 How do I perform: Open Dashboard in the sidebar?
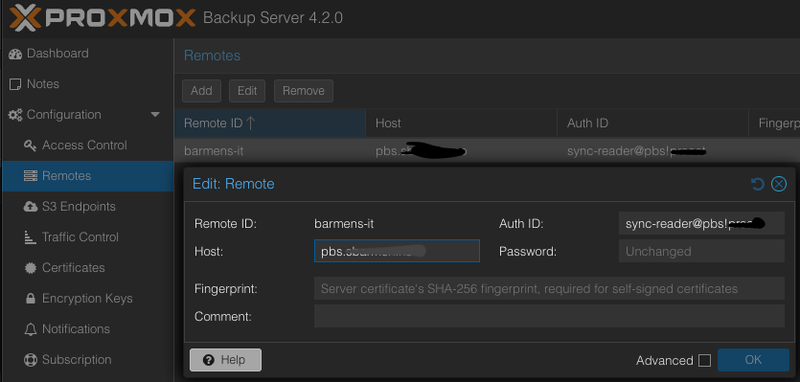tap(87, 54)
